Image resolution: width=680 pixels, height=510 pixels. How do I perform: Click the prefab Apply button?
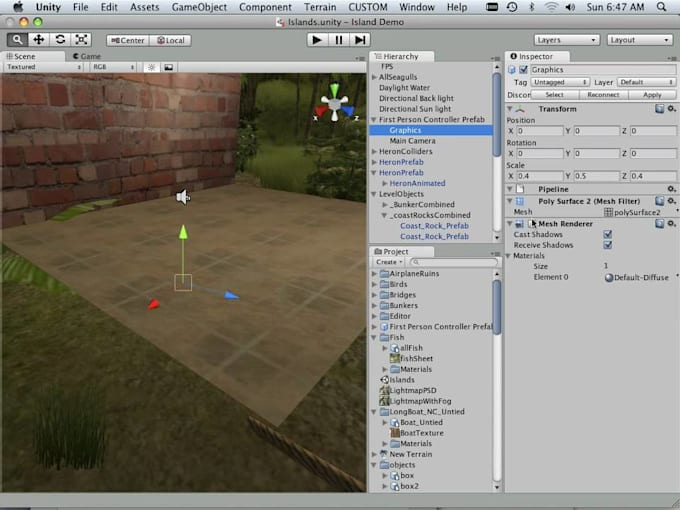652,95
